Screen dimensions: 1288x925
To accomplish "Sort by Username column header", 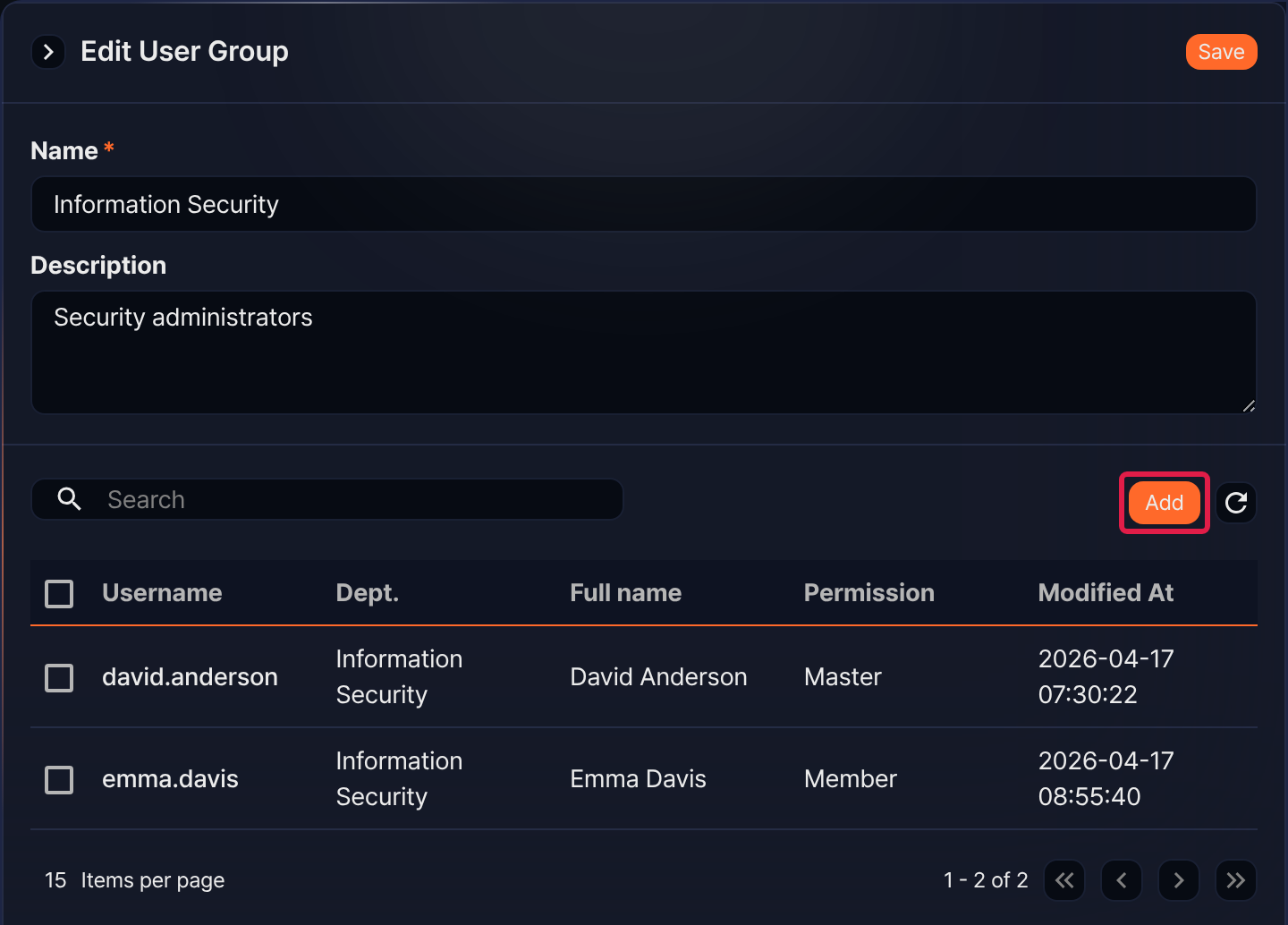I will click(x=162, y=593).
